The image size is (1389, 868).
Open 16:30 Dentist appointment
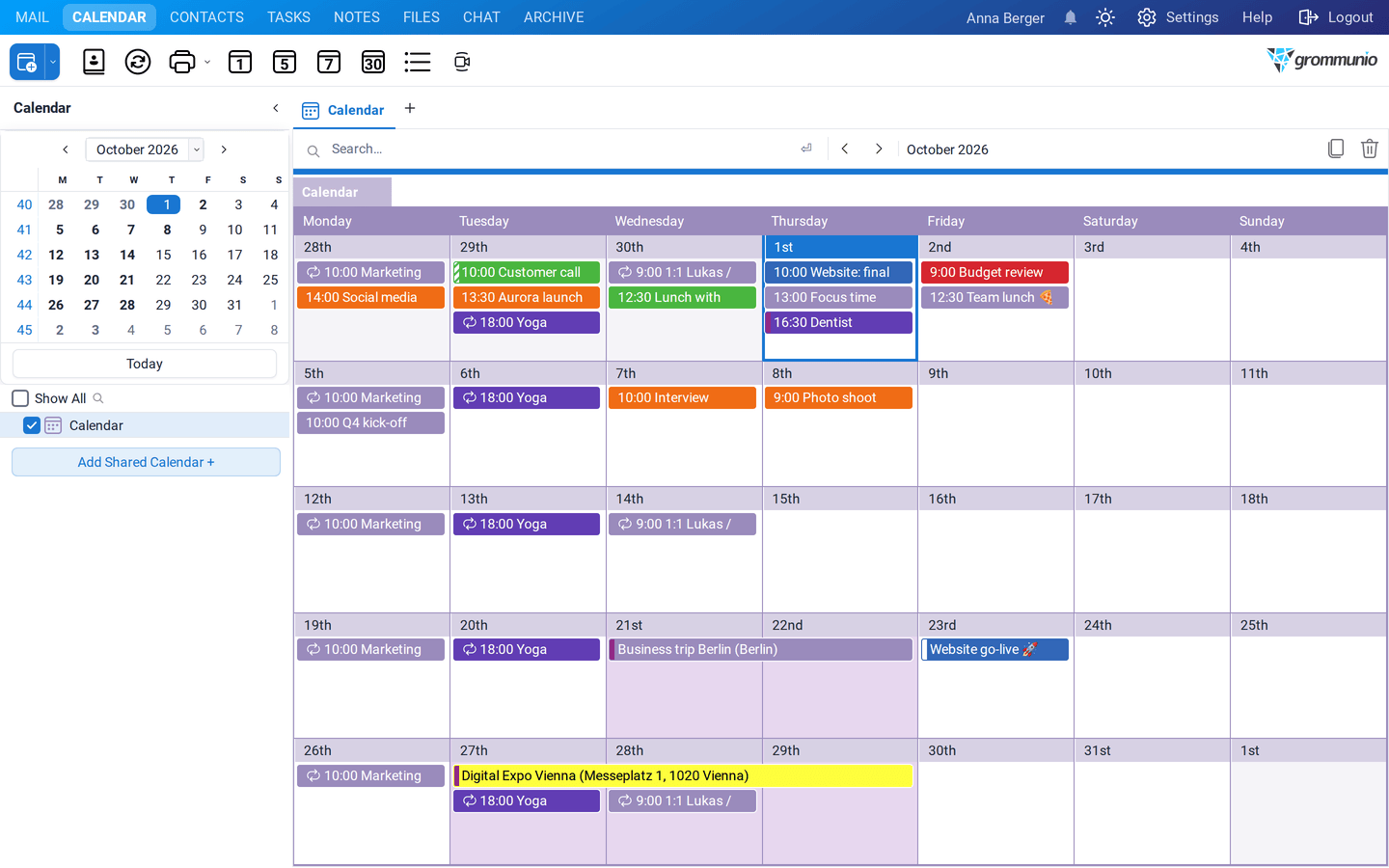838,322
